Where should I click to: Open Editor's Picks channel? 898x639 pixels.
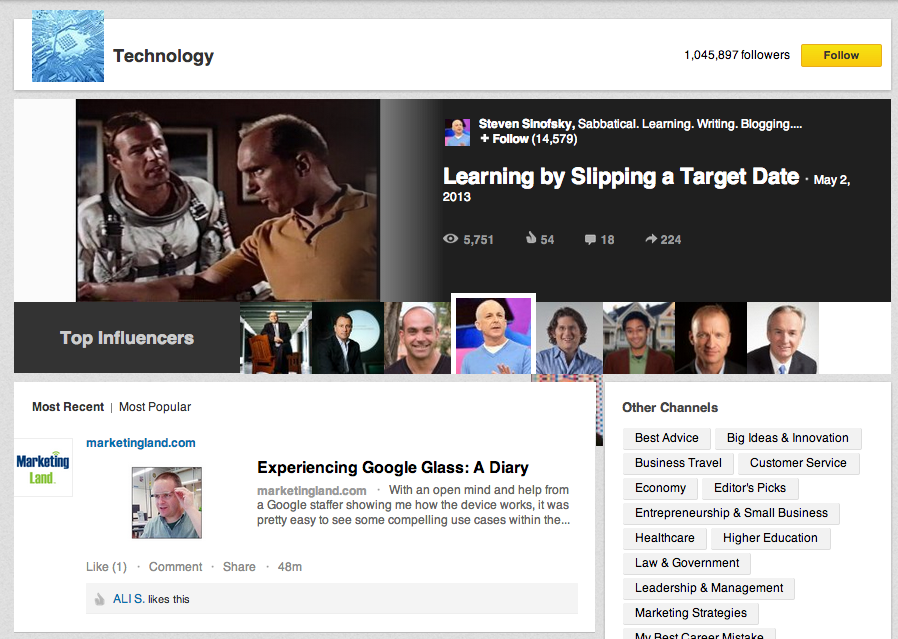(x=750, y=488)
